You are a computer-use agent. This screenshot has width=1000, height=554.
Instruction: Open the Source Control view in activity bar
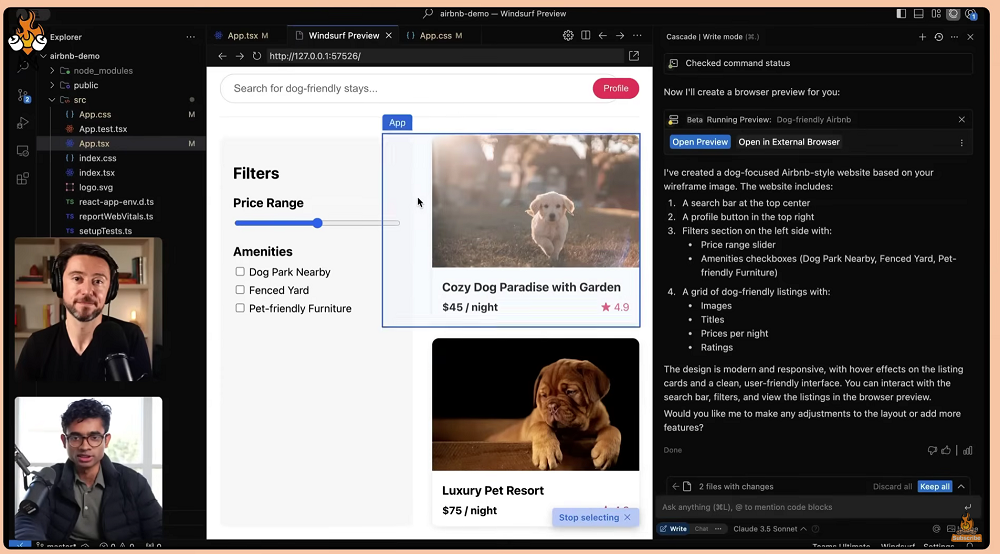23,96
